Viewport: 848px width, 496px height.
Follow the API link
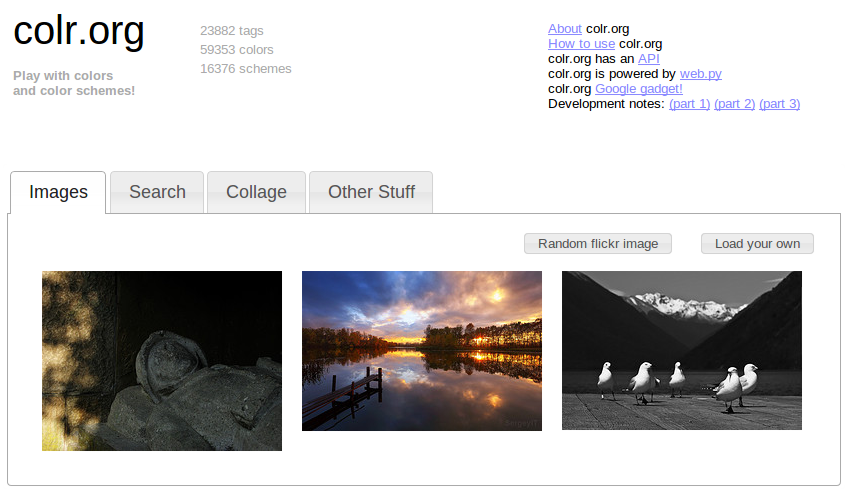point(648,59)
